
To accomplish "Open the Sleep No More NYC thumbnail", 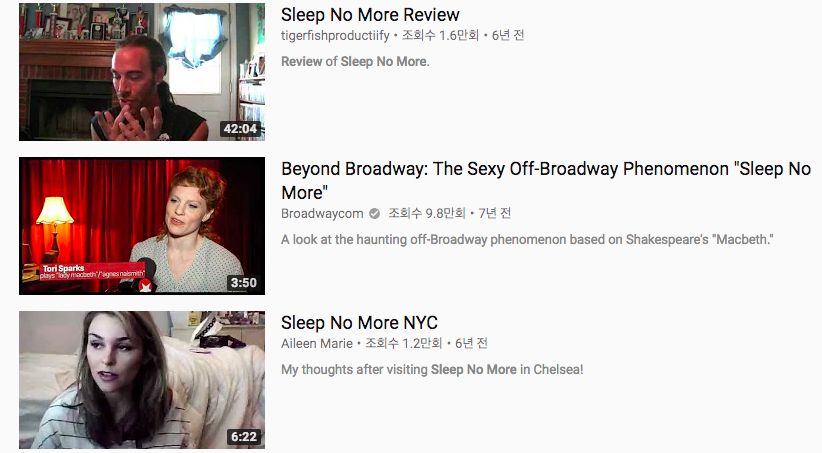I will (142, 380).
